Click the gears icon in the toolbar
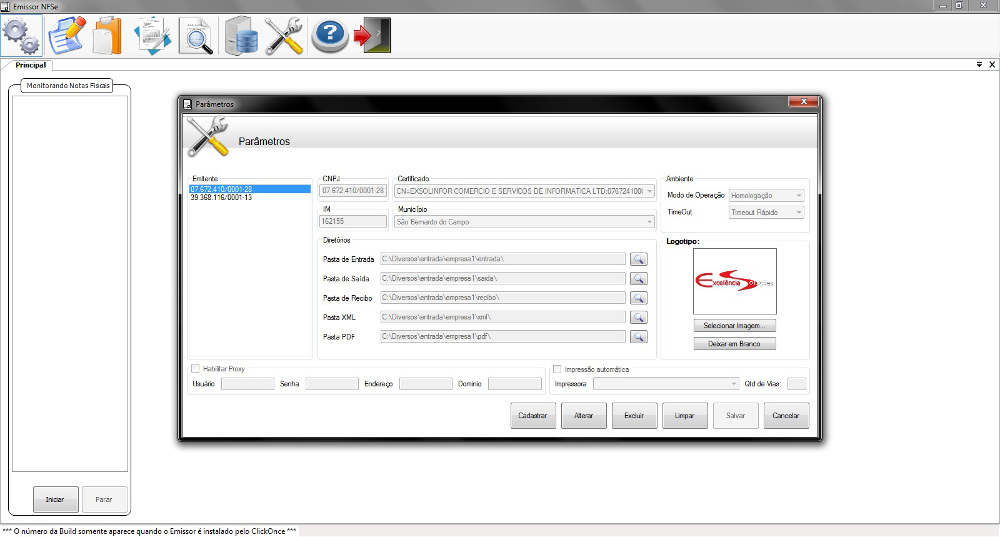Screen dimensions: 1000x537 (21, 35)
